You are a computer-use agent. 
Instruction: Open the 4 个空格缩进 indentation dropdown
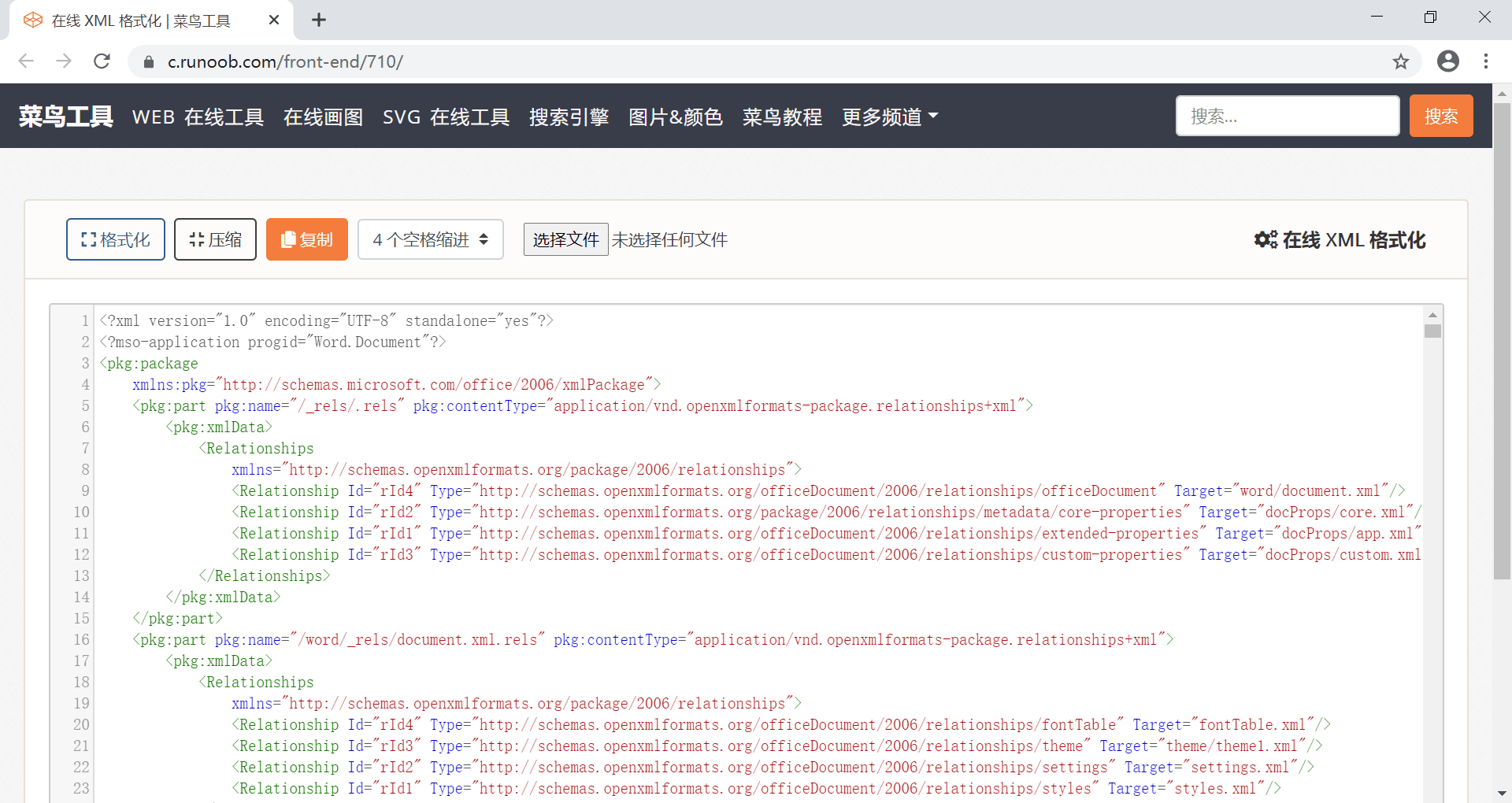point(431,239)
